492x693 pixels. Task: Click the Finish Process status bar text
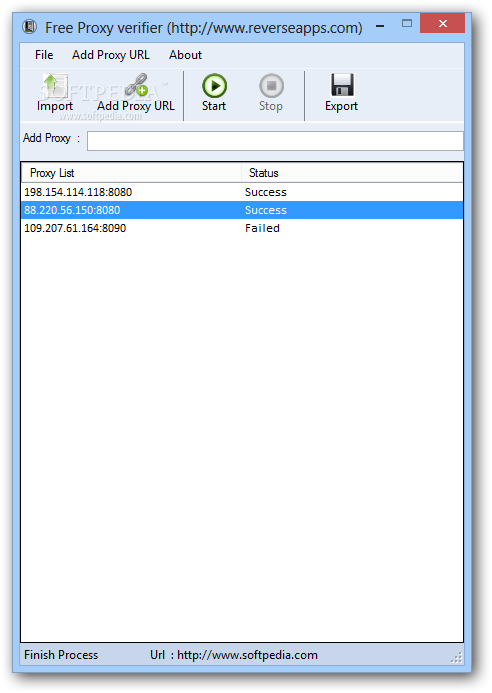tap(61, 655)
